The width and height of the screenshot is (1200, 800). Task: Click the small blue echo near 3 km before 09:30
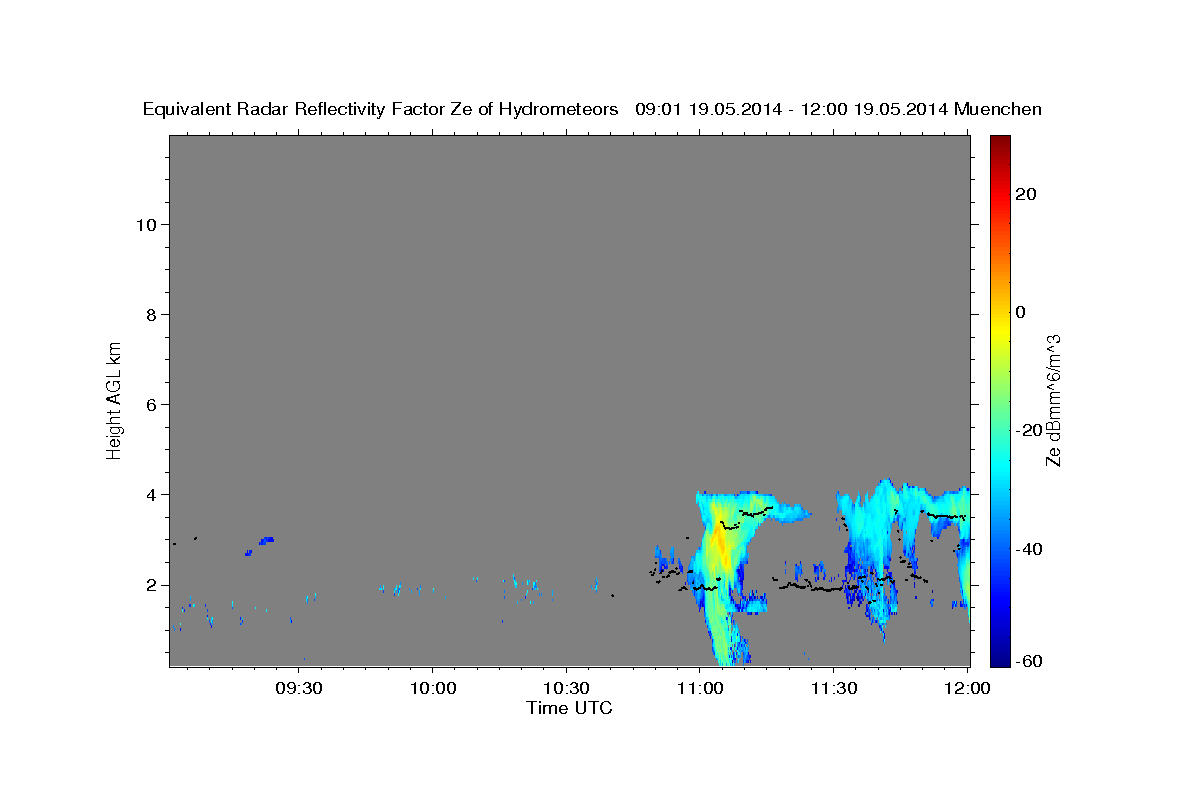pyautogui.click(x=266, y=540)
